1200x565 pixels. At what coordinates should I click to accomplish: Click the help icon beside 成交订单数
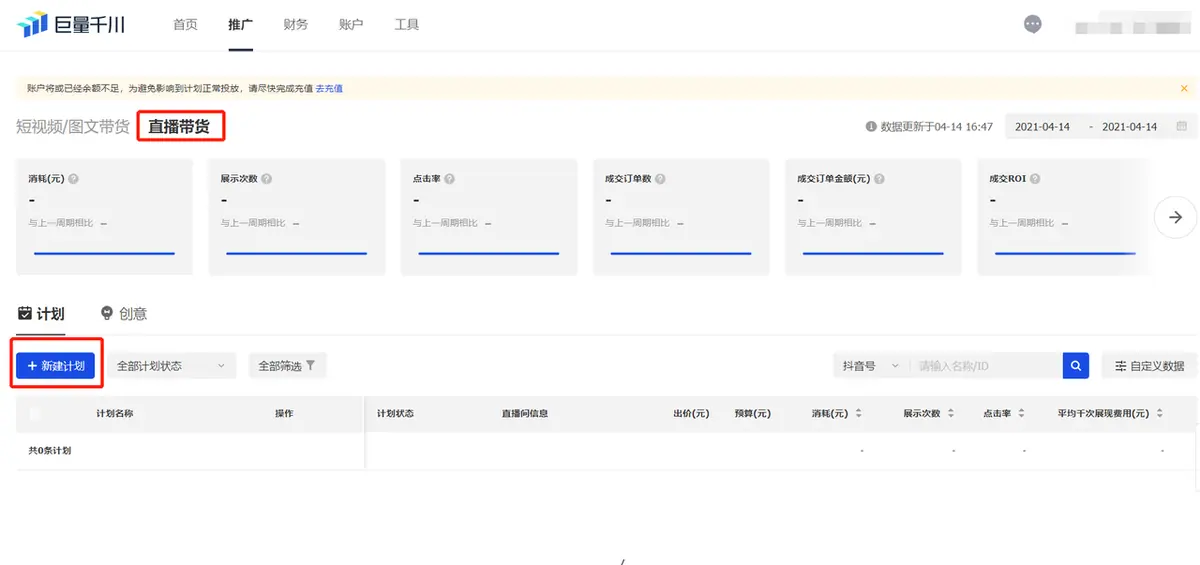[661, 179]
